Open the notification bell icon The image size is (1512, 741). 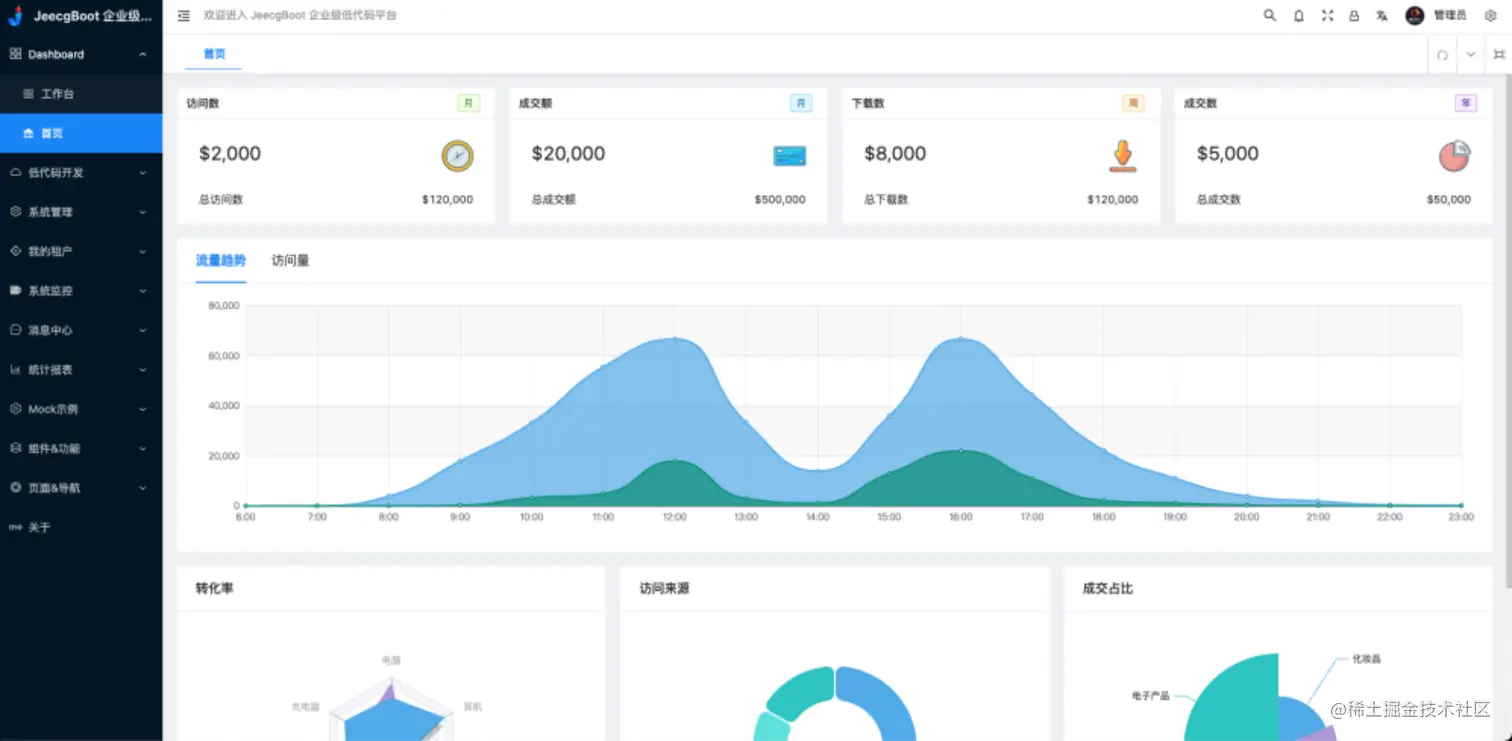pos(1299,15)
